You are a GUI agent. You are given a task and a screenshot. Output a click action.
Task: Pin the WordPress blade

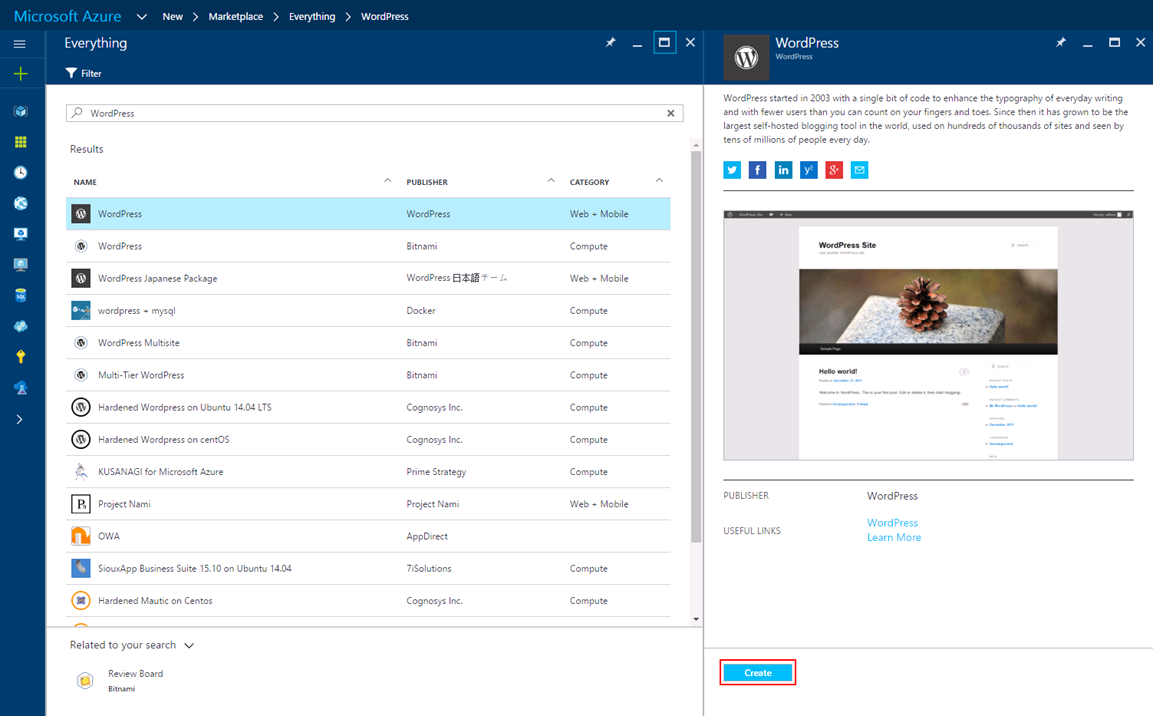(x=1060, y=43)
